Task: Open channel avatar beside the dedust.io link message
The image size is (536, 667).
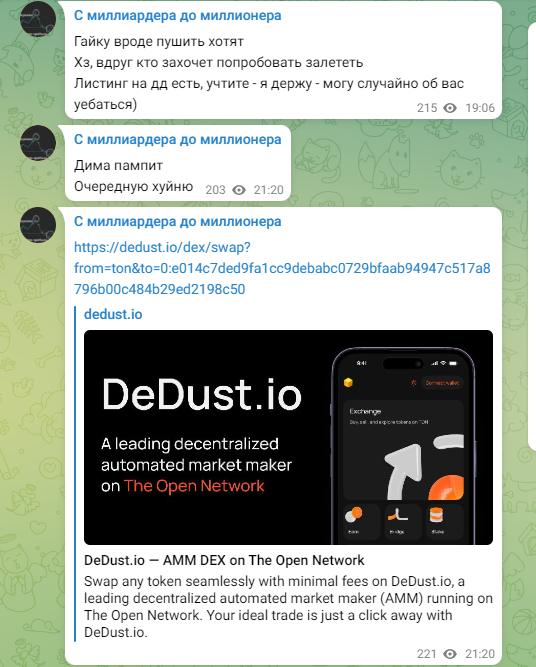Action: click(38, 225)
